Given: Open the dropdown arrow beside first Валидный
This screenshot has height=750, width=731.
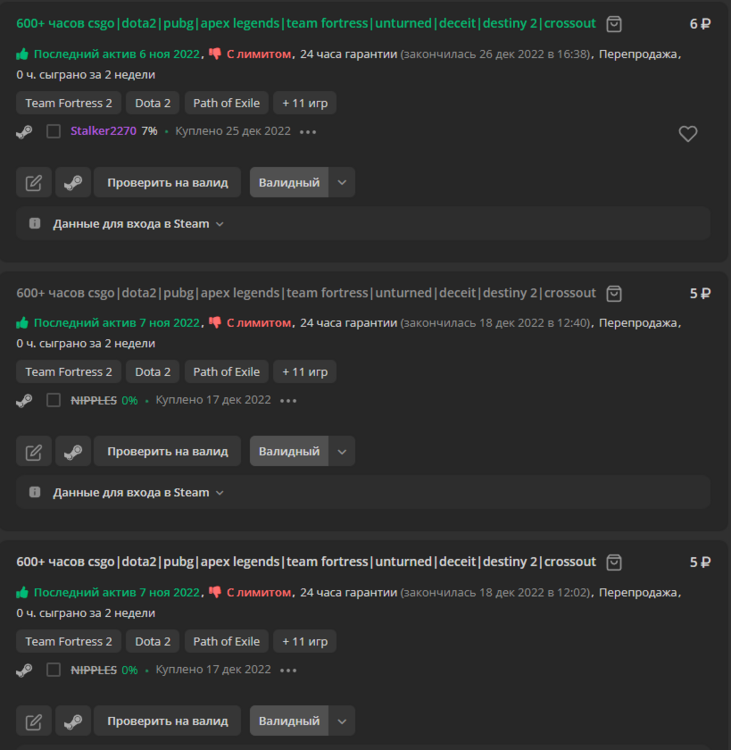Looking at the screenshot, I should (342, 182).
